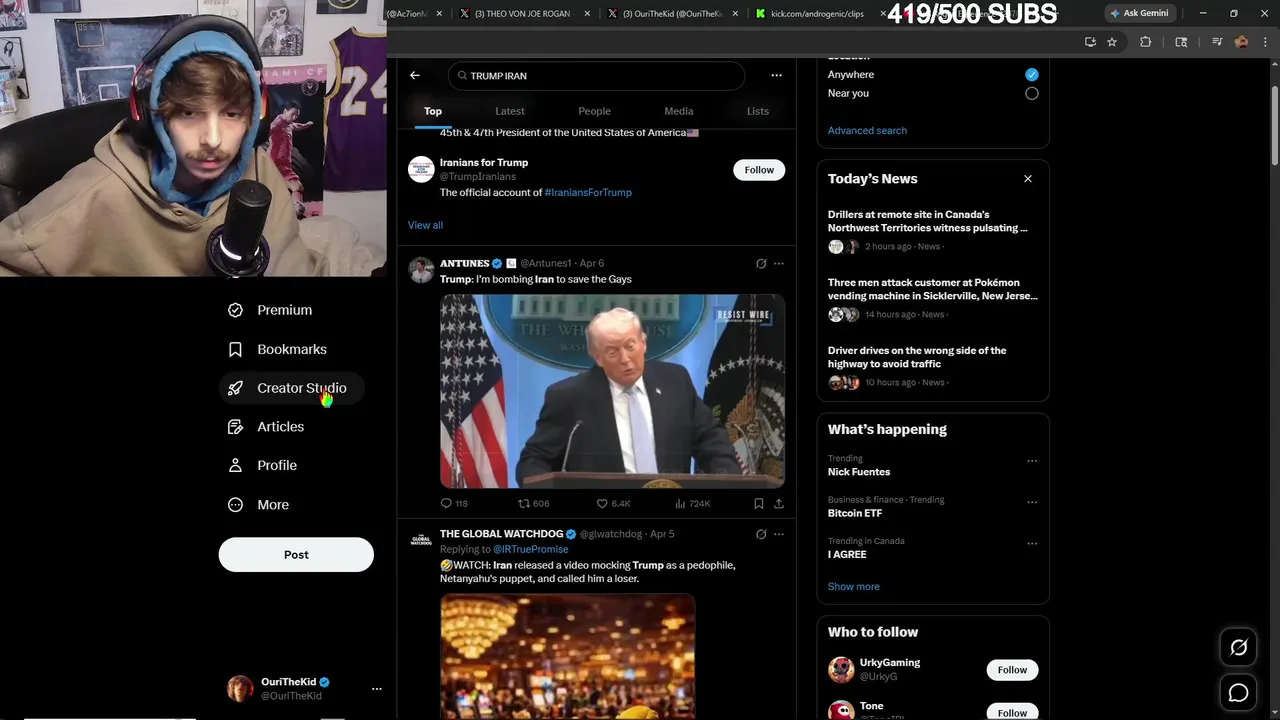Open search options three-dot menu
Viewport: 1280px width, 720px height.
click(x=776, y=75)
